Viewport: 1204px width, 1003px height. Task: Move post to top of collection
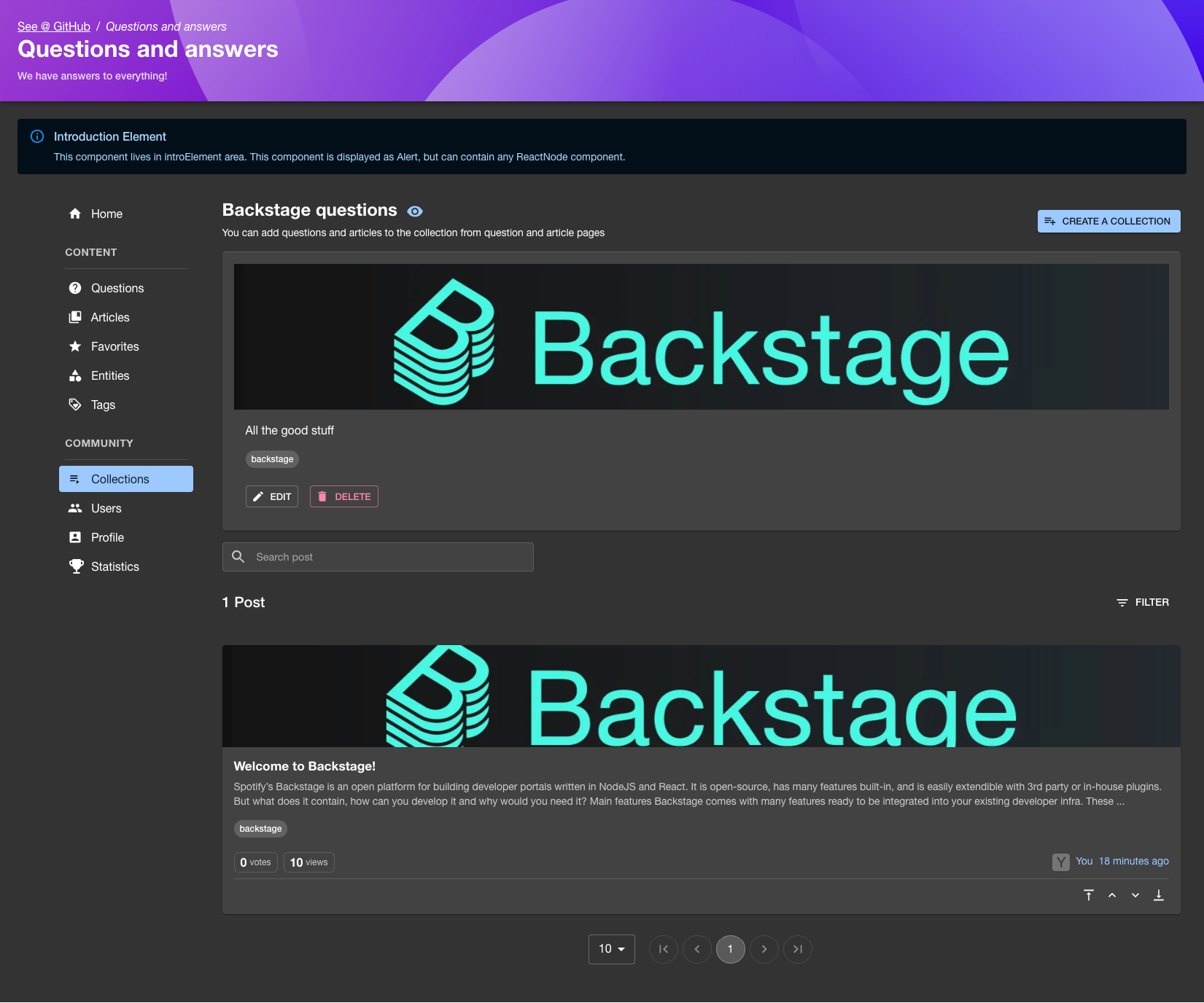(1089, 895)
